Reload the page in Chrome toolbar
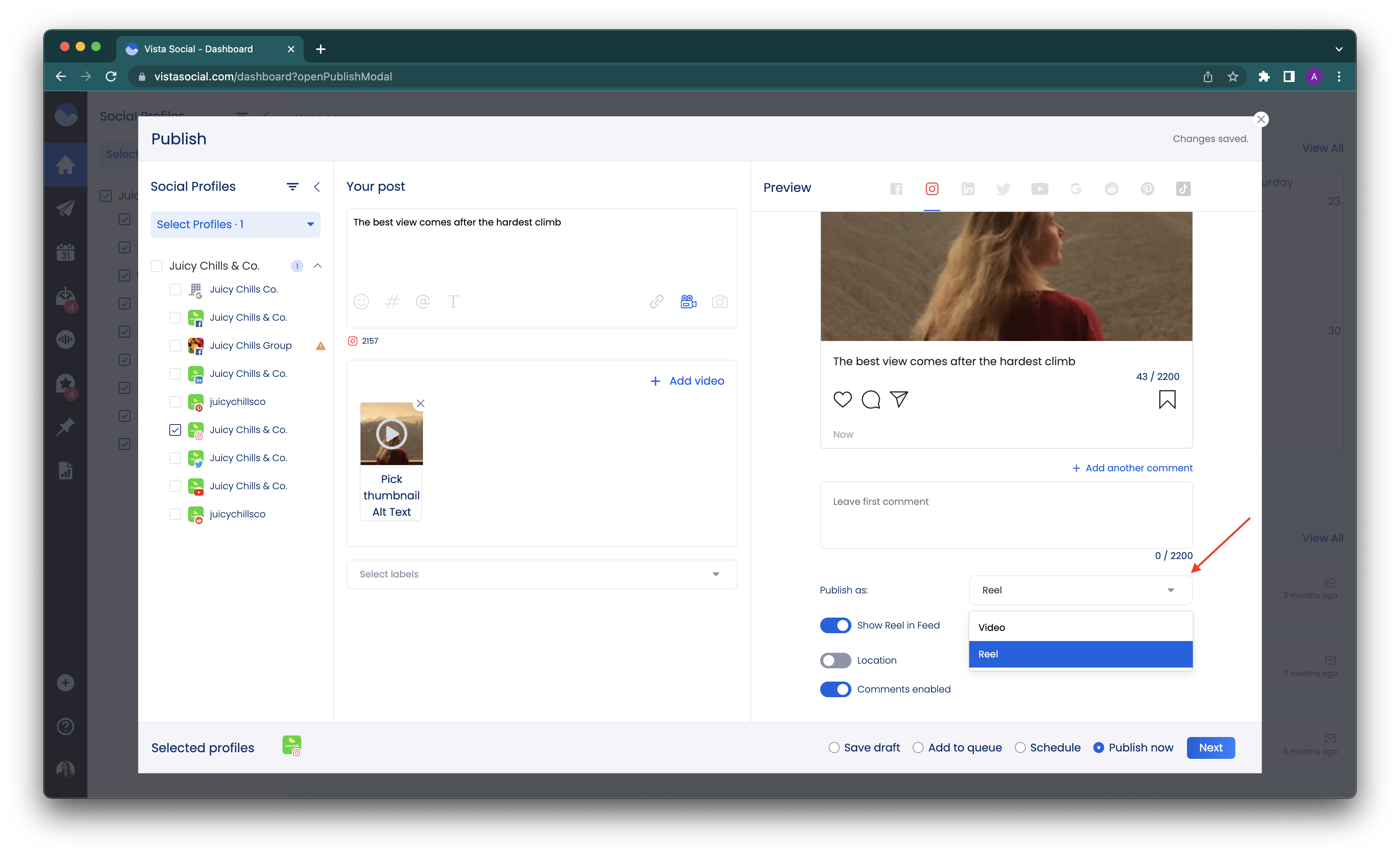 coord(111,77)
